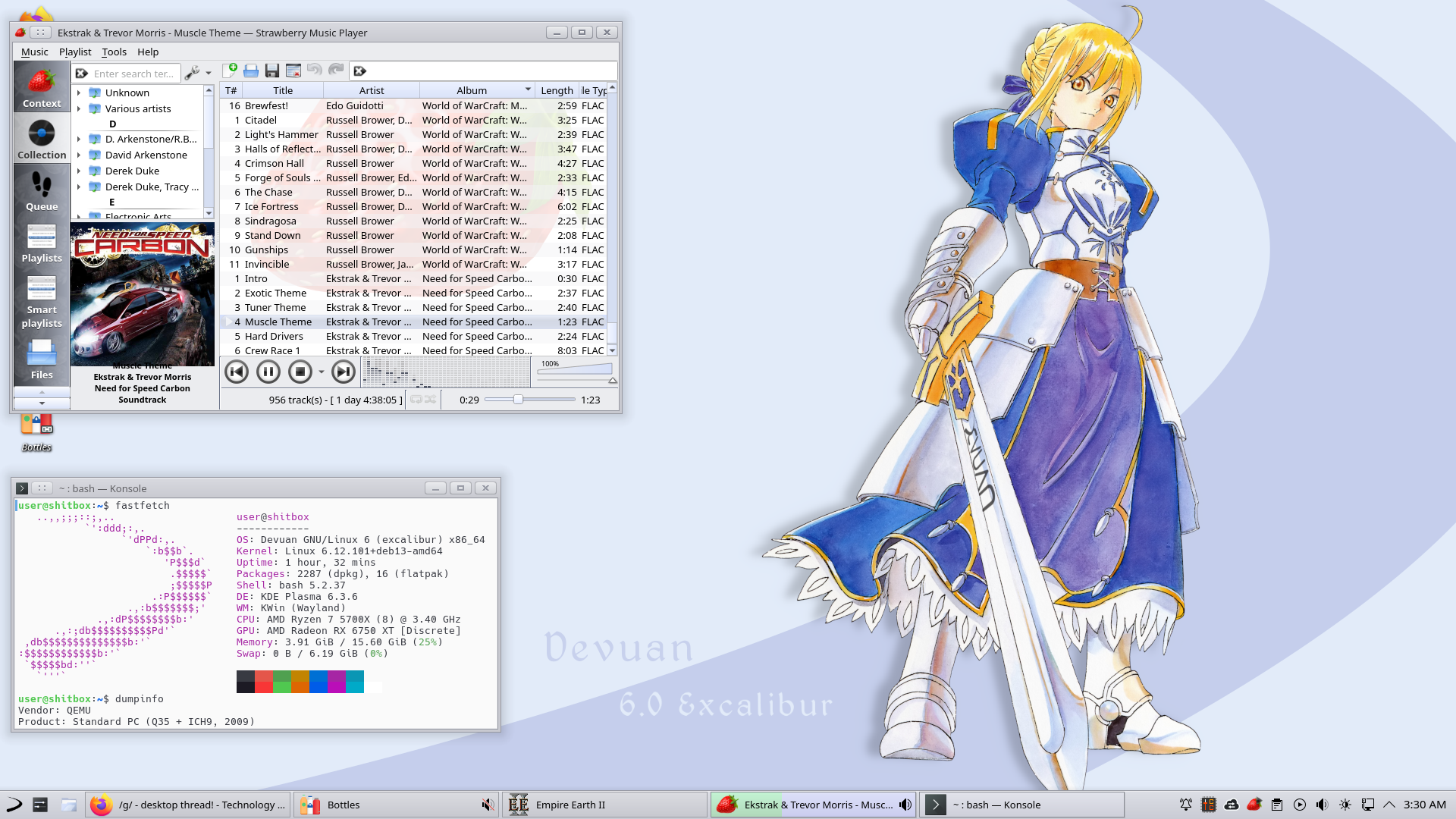This screenshot has height=819, width=1456.
Task: Show hidden system tray icons
Action: [x=1389, y=805]
